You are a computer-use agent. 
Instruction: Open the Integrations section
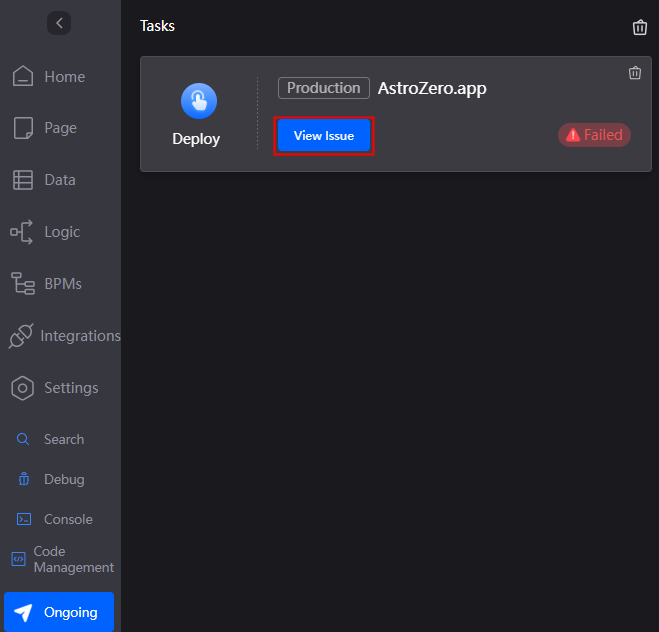pyautogui.click(x=65, y=336)
